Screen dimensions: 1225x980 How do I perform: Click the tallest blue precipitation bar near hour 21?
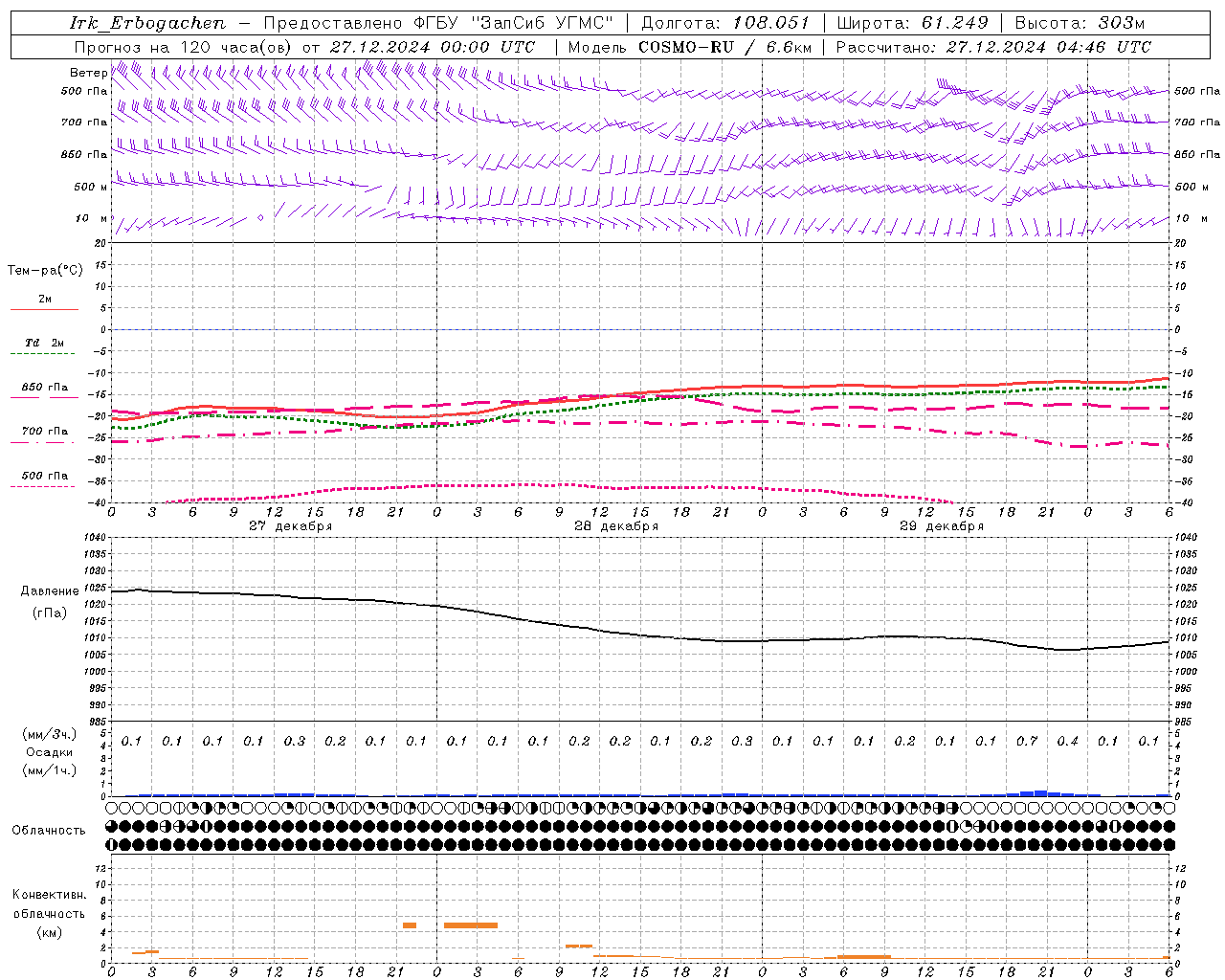click(x=1040, y=793)
